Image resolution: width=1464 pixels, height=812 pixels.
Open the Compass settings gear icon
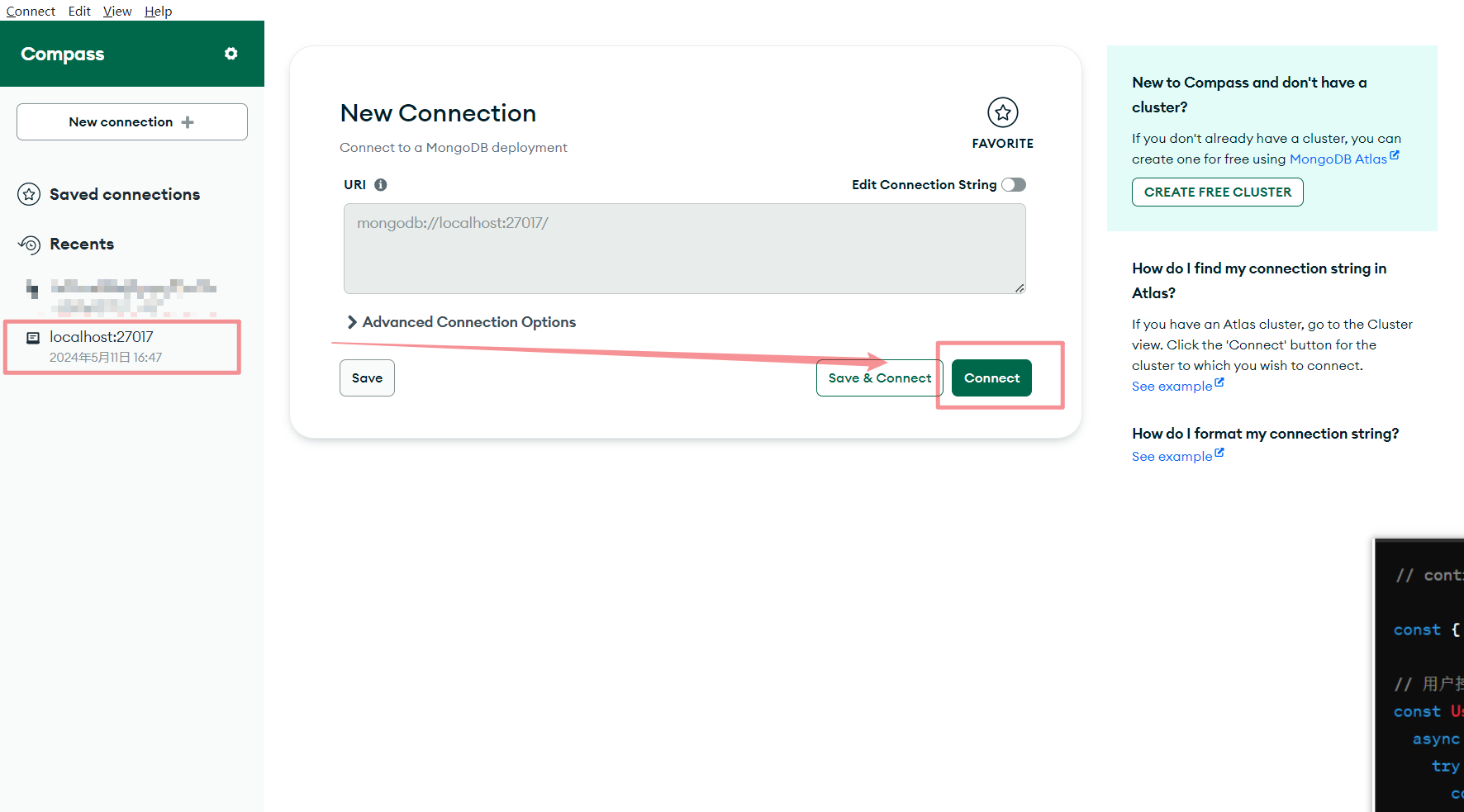(x=231, y=54)
